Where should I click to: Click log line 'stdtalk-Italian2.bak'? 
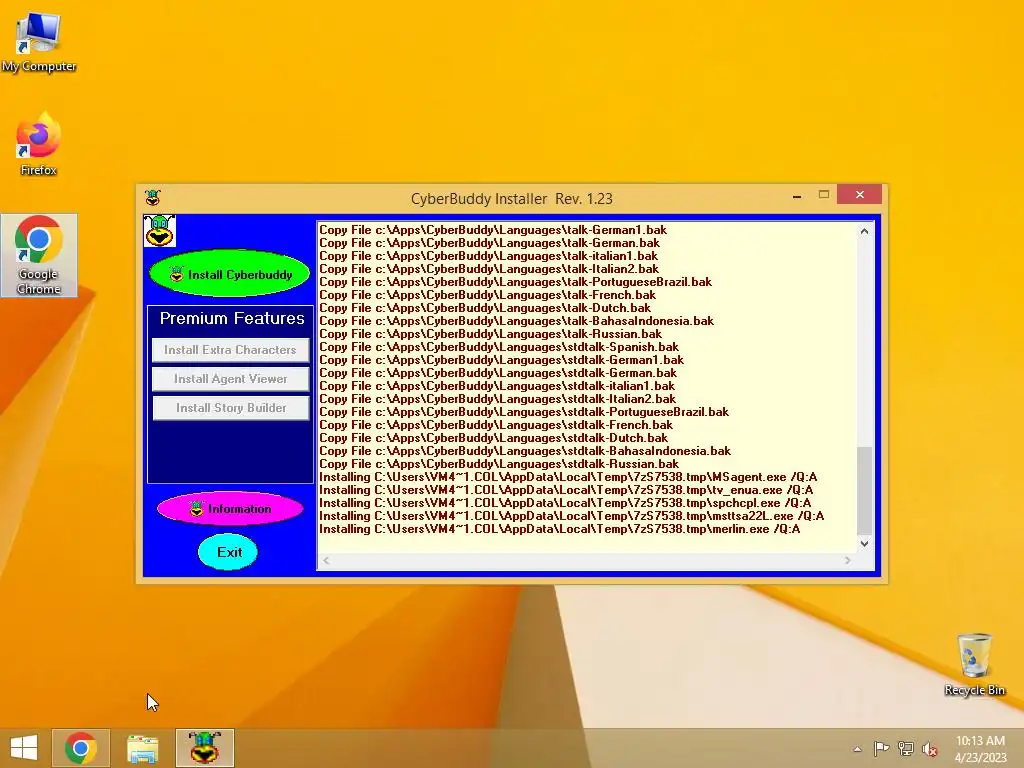click(x=498, y=398)
